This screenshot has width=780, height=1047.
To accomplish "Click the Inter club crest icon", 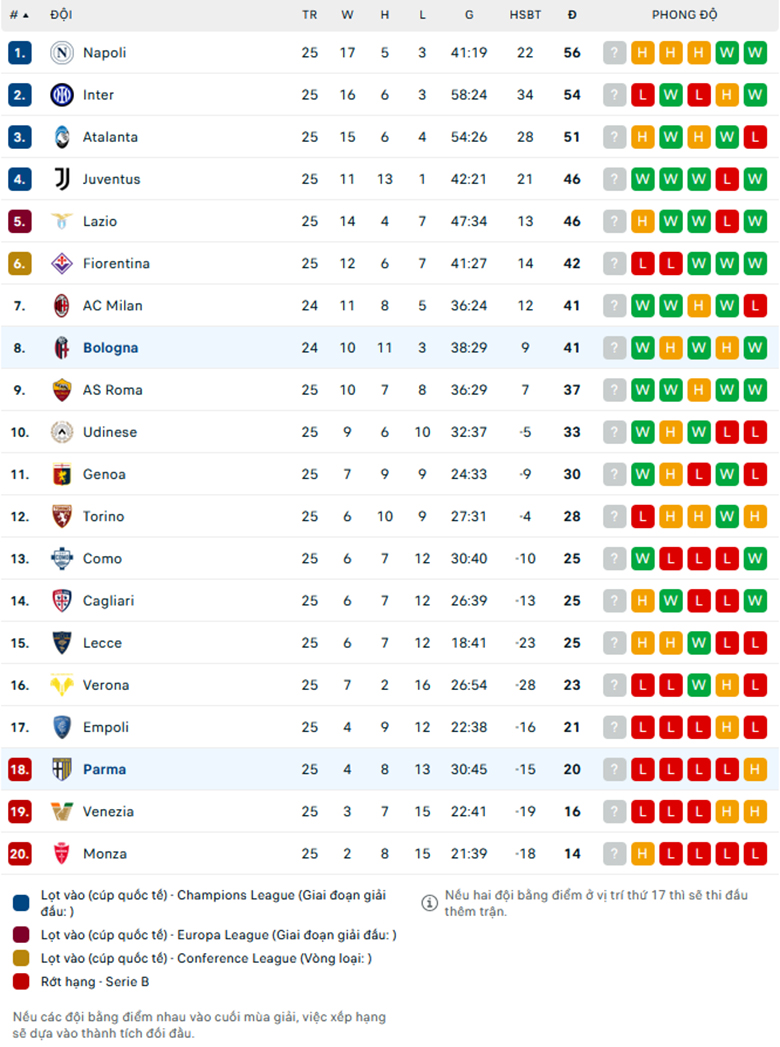I will [61, 95].
